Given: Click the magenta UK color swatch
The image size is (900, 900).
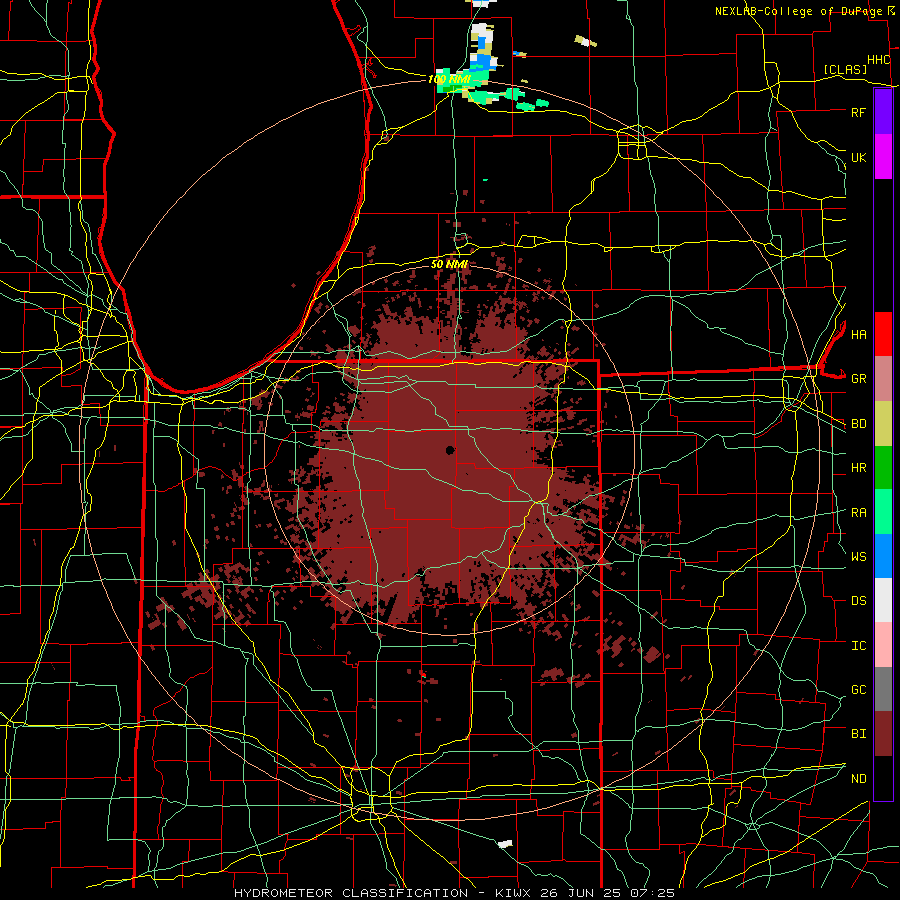Looking at the screenshot, I should pos(883,157).
